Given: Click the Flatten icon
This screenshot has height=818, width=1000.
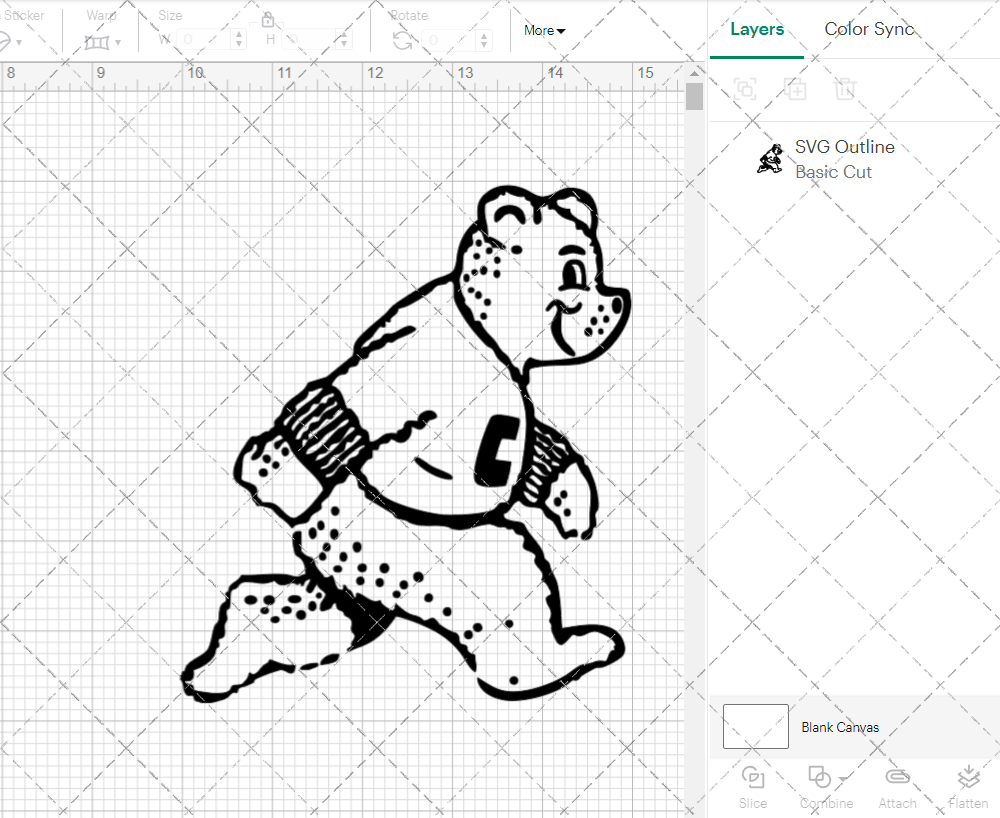Looking at the screenshot, I should point(967,776).
